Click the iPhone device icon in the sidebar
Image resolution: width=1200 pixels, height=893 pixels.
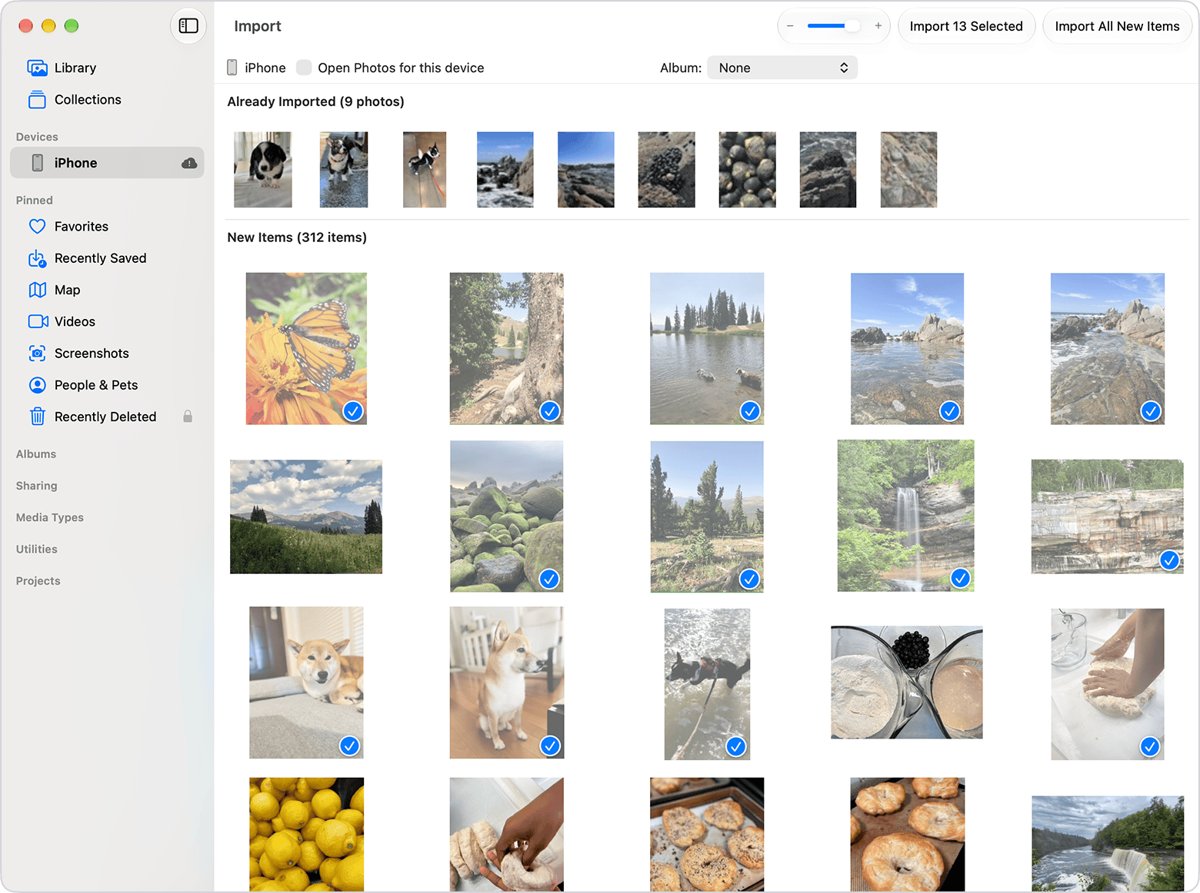(37, 163)
